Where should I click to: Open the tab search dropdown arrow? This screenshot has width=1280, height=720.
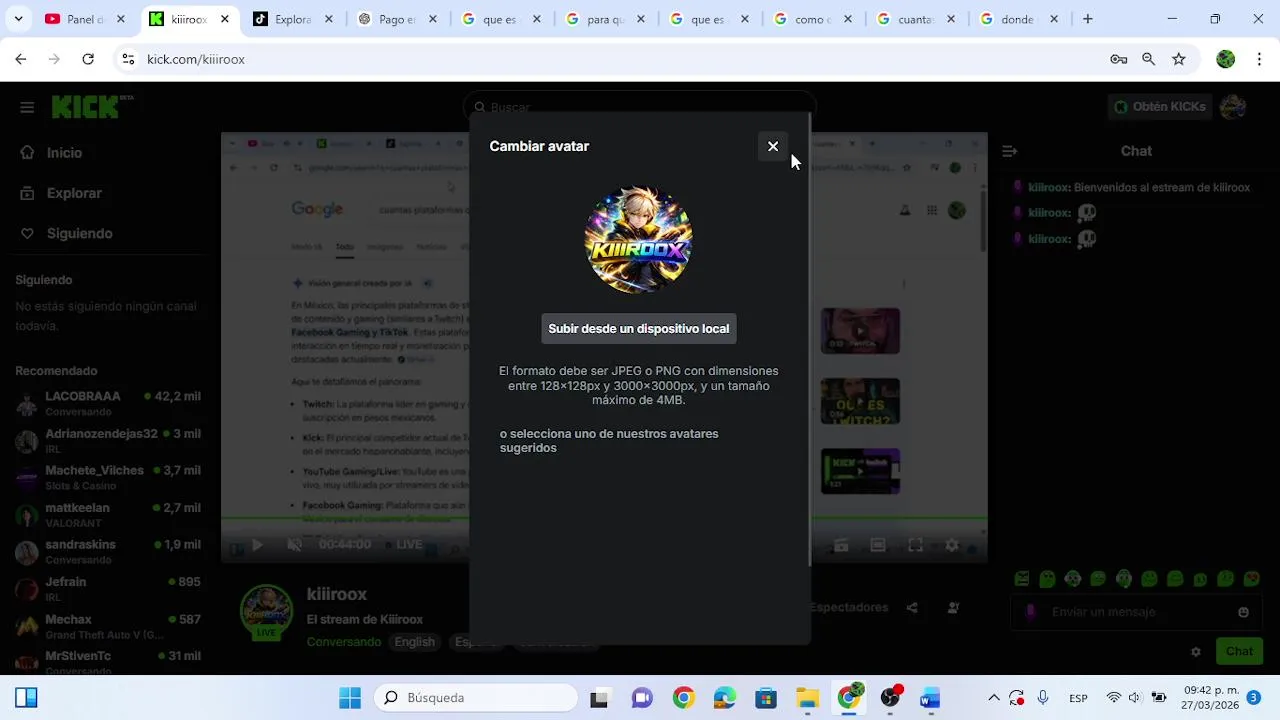point(18,19)
